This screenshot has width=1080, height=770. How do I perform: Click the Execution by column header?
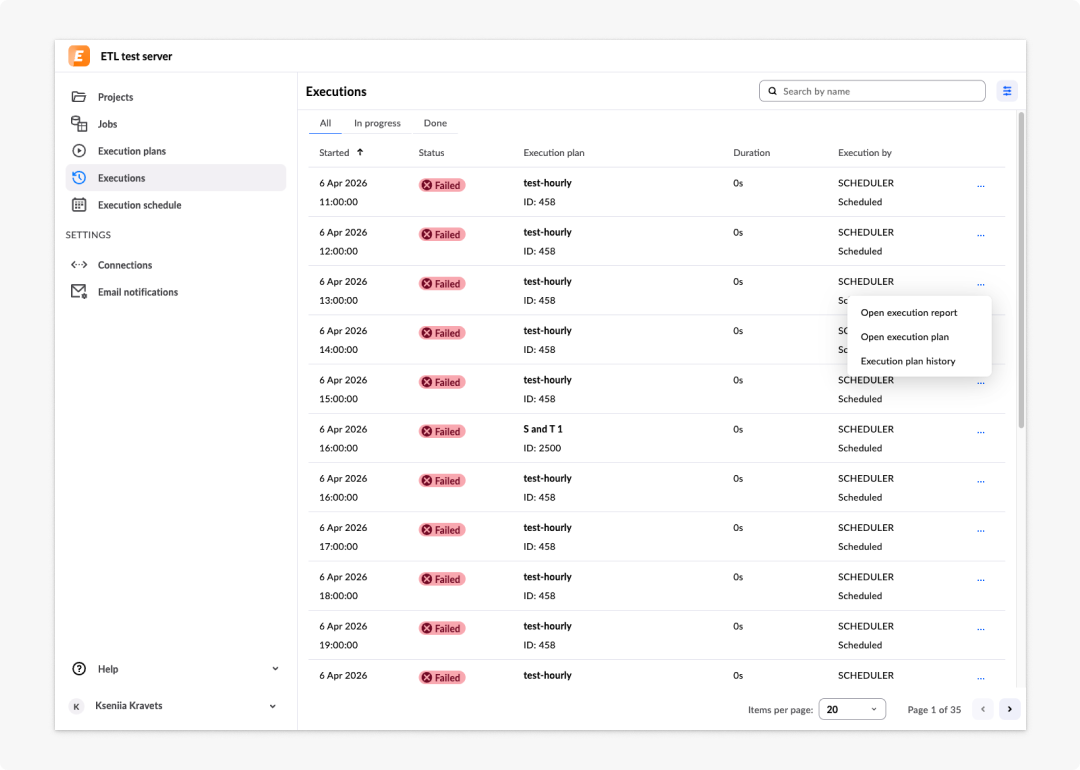[864, 153]
